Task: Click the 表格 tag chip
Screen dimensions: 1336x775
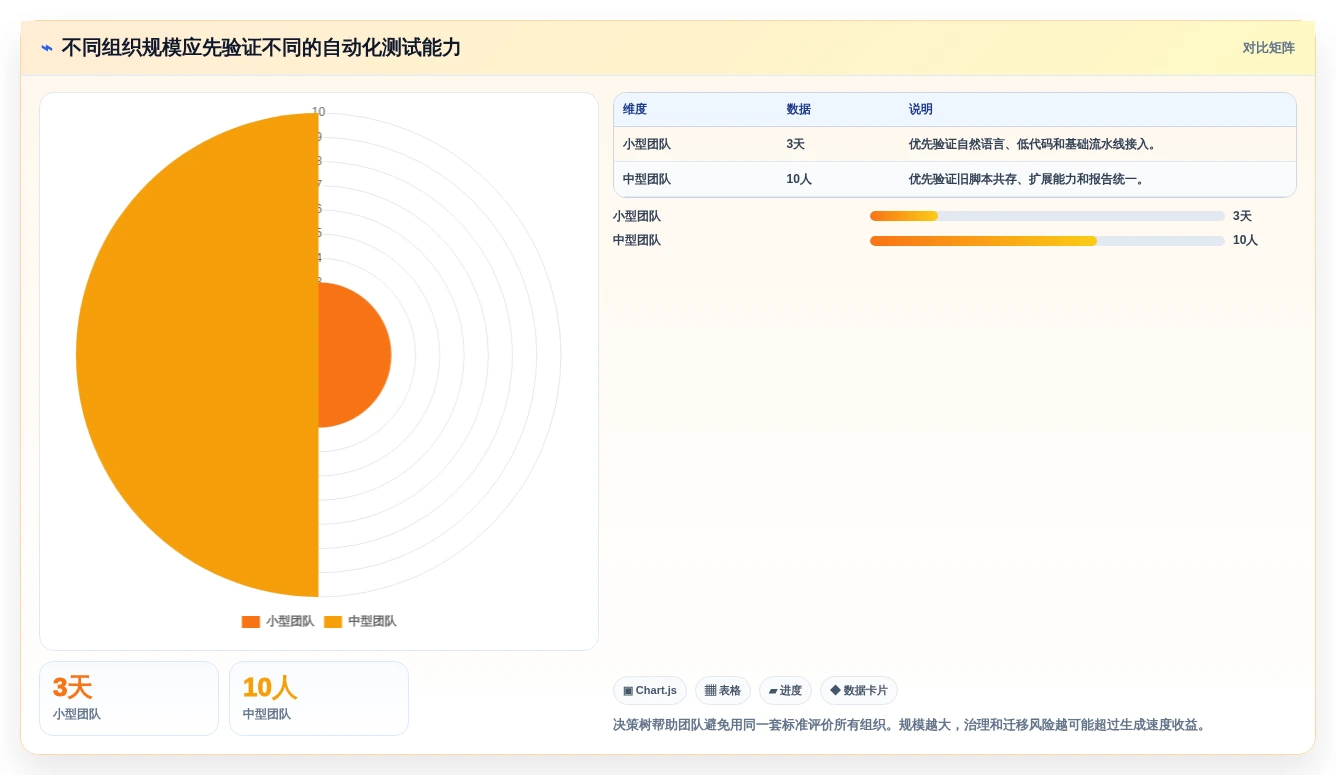Action: point(723,691)
